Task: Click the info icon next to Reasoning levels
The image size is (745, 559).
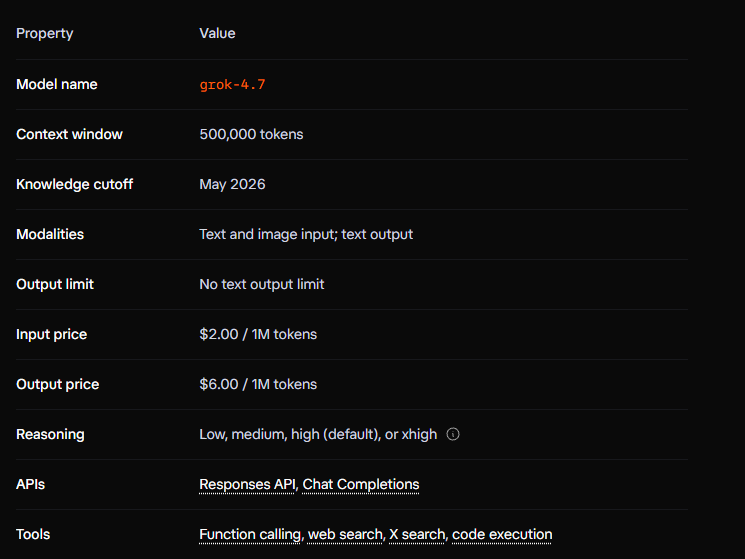Action: coord(453,434)
